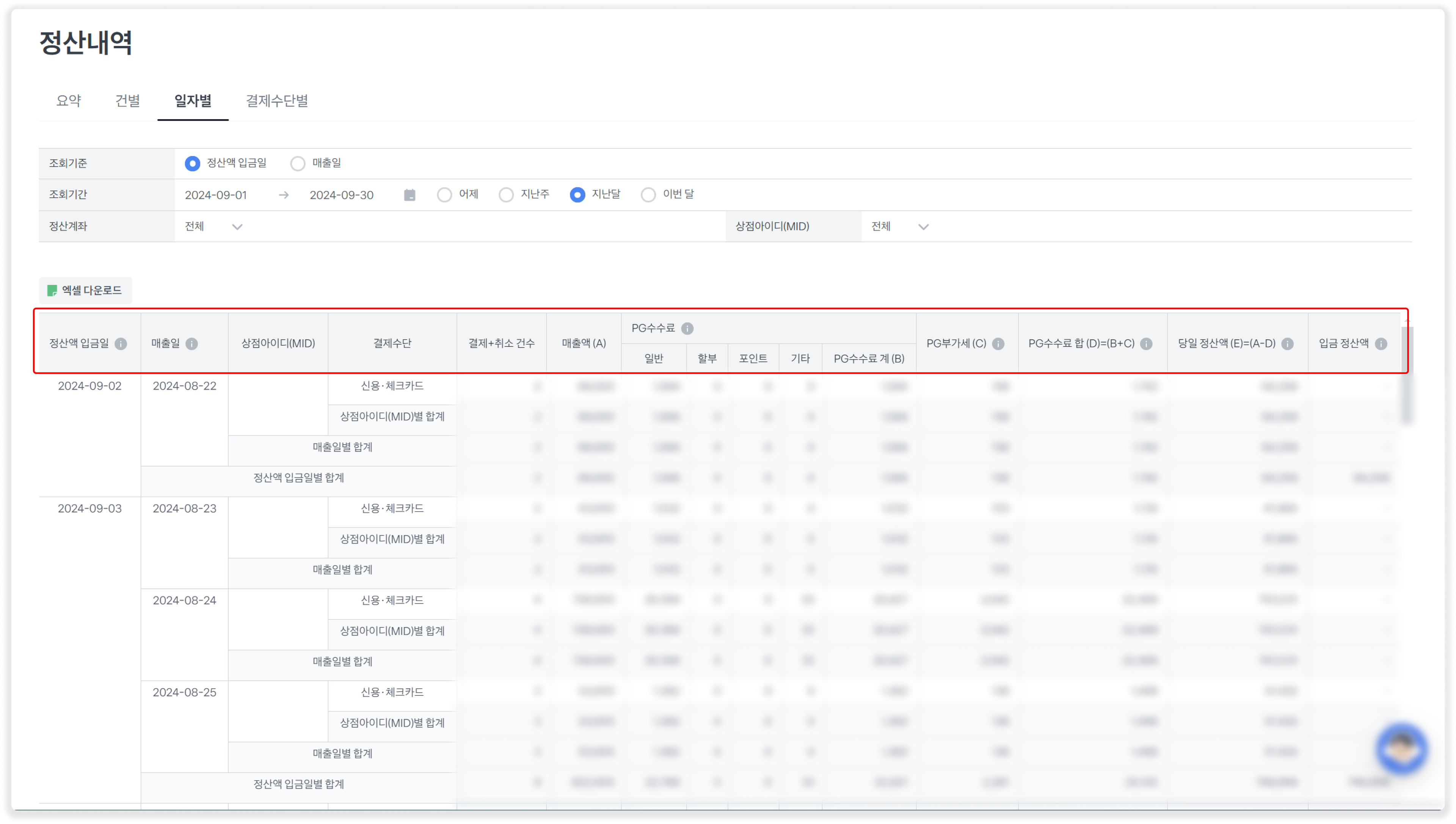Click info icon beside PG부가세 (C) header
Viewport: 1456px width, 824px height.
pyautogui.click(x=998, y=343)
